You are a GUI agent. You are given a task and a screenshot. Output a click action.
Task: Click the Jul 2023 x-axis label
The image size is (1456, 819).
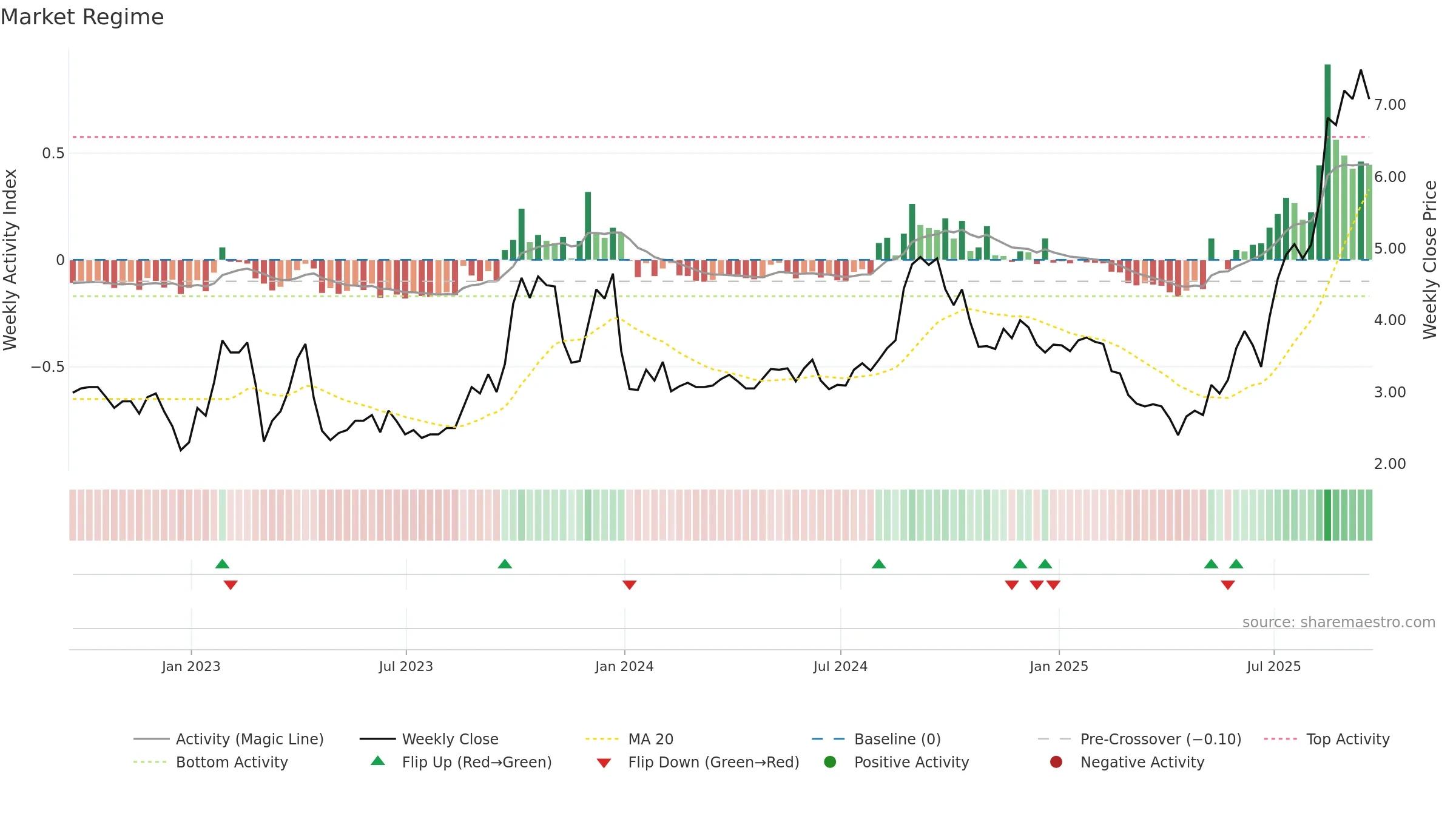(406, 666)
